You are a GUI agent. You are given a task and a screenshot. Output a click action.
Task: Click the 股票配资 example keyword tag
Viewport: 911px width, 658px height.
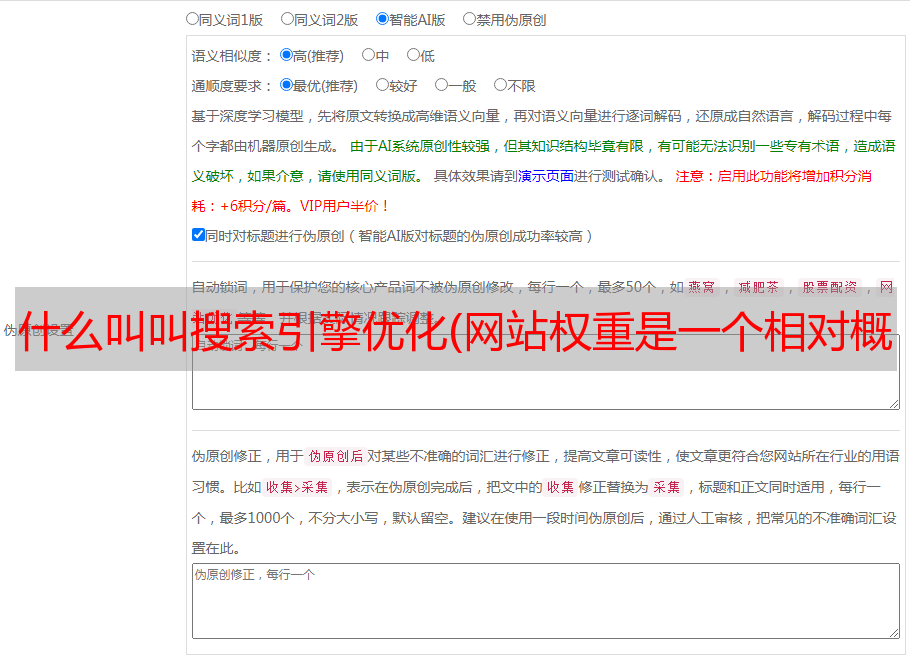pos(829,287)
